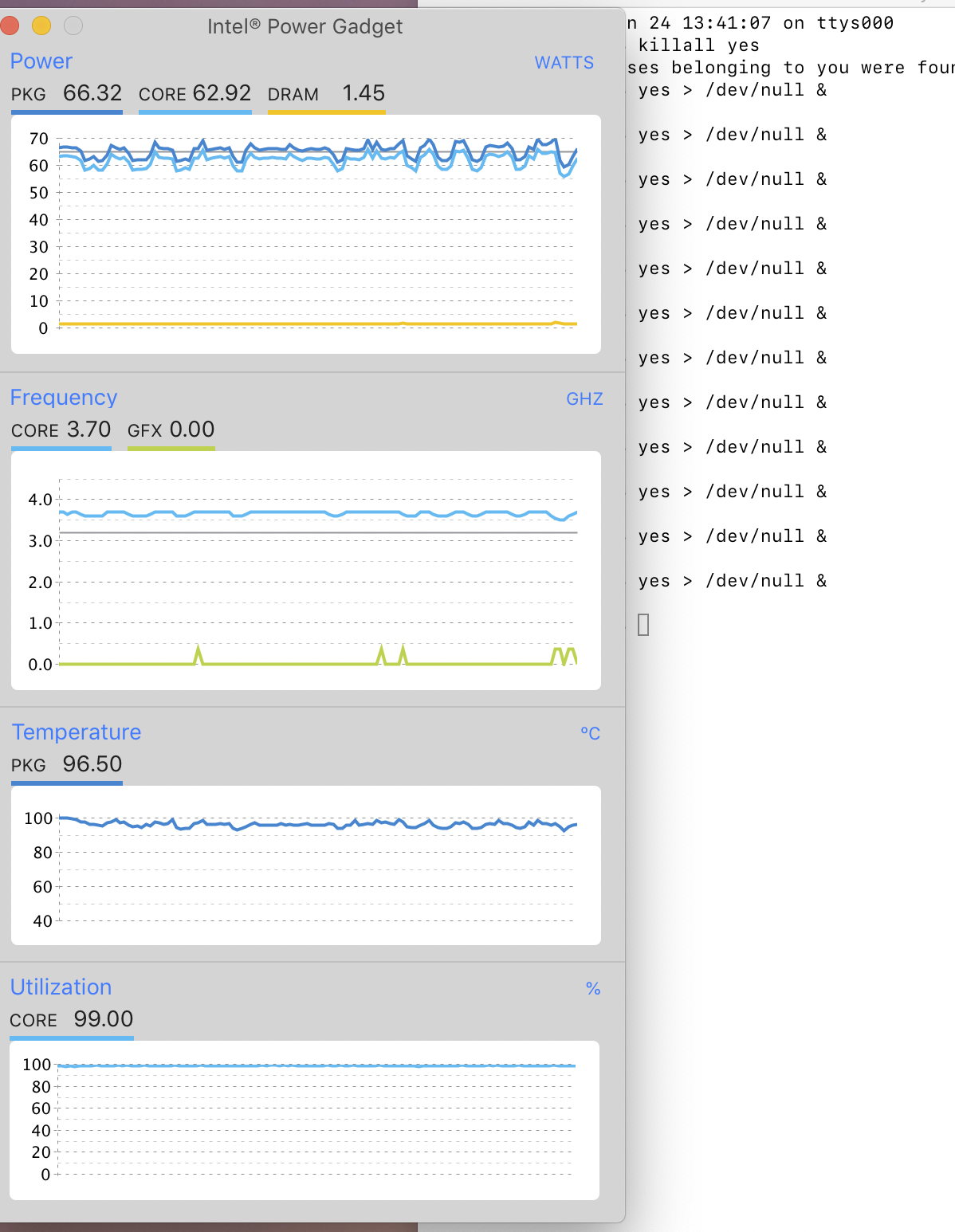Click the Terminal cursor block at prompt
The image size is (955, 1232).
pyautogui.click(x=643, y=625)
